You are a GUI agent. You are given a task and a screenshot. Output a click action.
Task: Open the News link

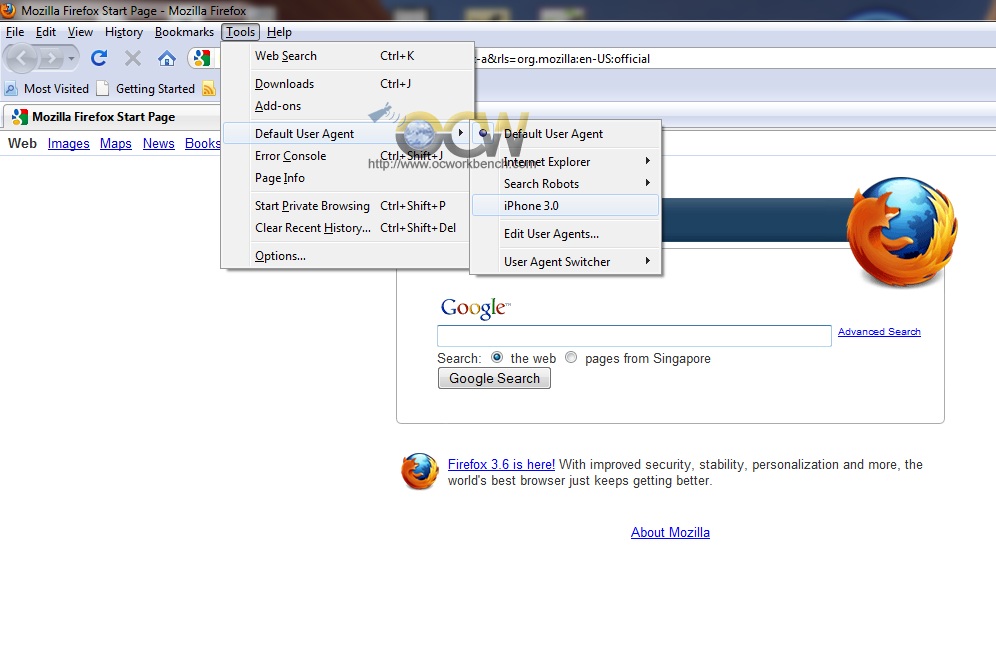(x=159, y=144)
